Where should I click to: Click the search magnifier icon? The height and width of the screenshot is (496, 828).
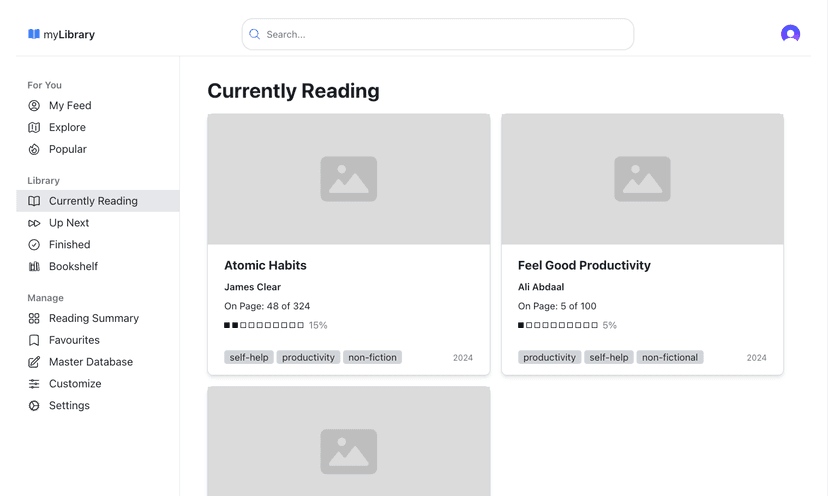point(255,34)
